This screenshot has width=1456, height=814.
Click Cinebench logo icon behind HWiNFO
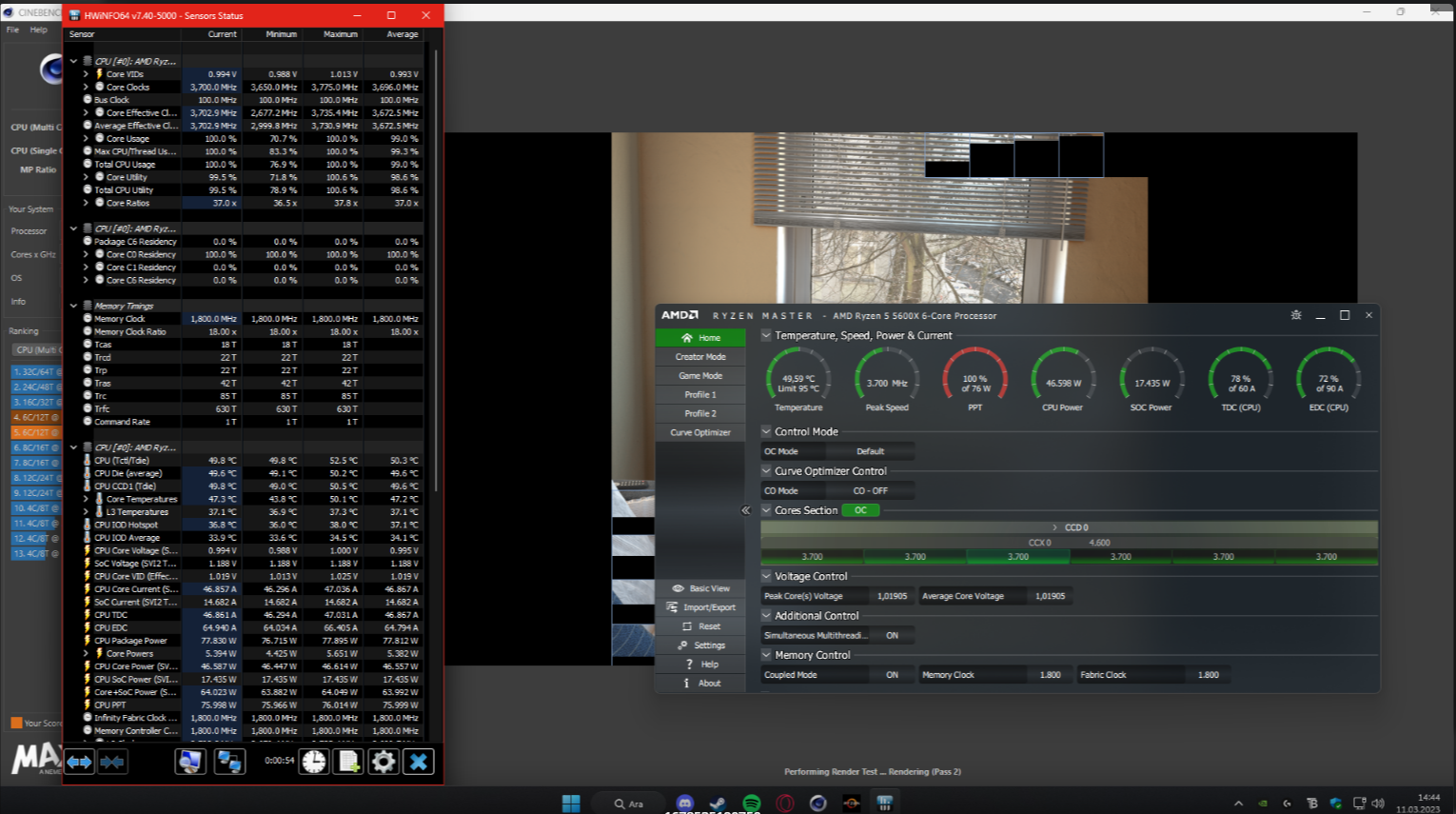point(50,69)
